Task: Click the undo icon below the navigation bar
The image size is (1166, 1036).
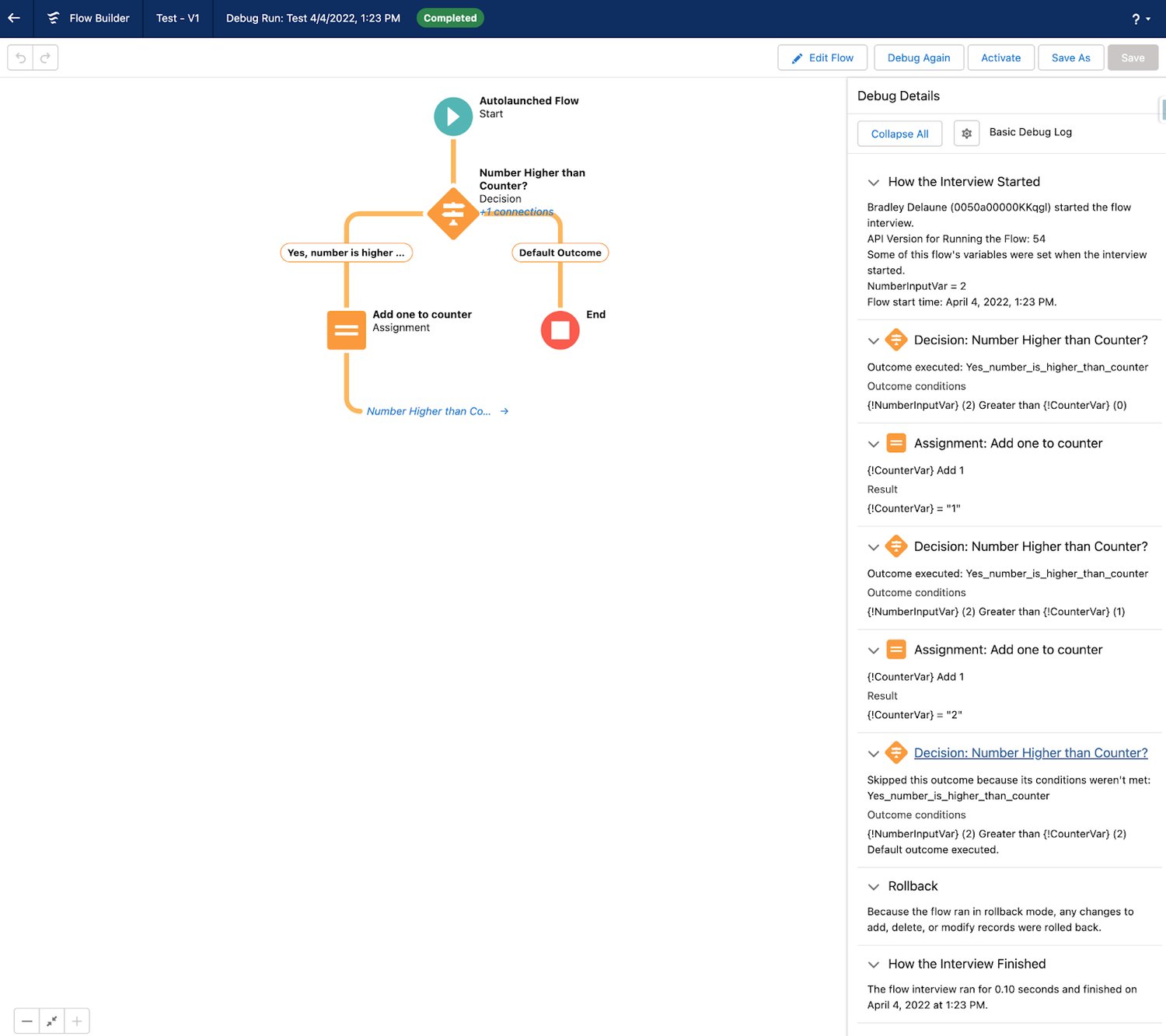Action: coord(20,57)
